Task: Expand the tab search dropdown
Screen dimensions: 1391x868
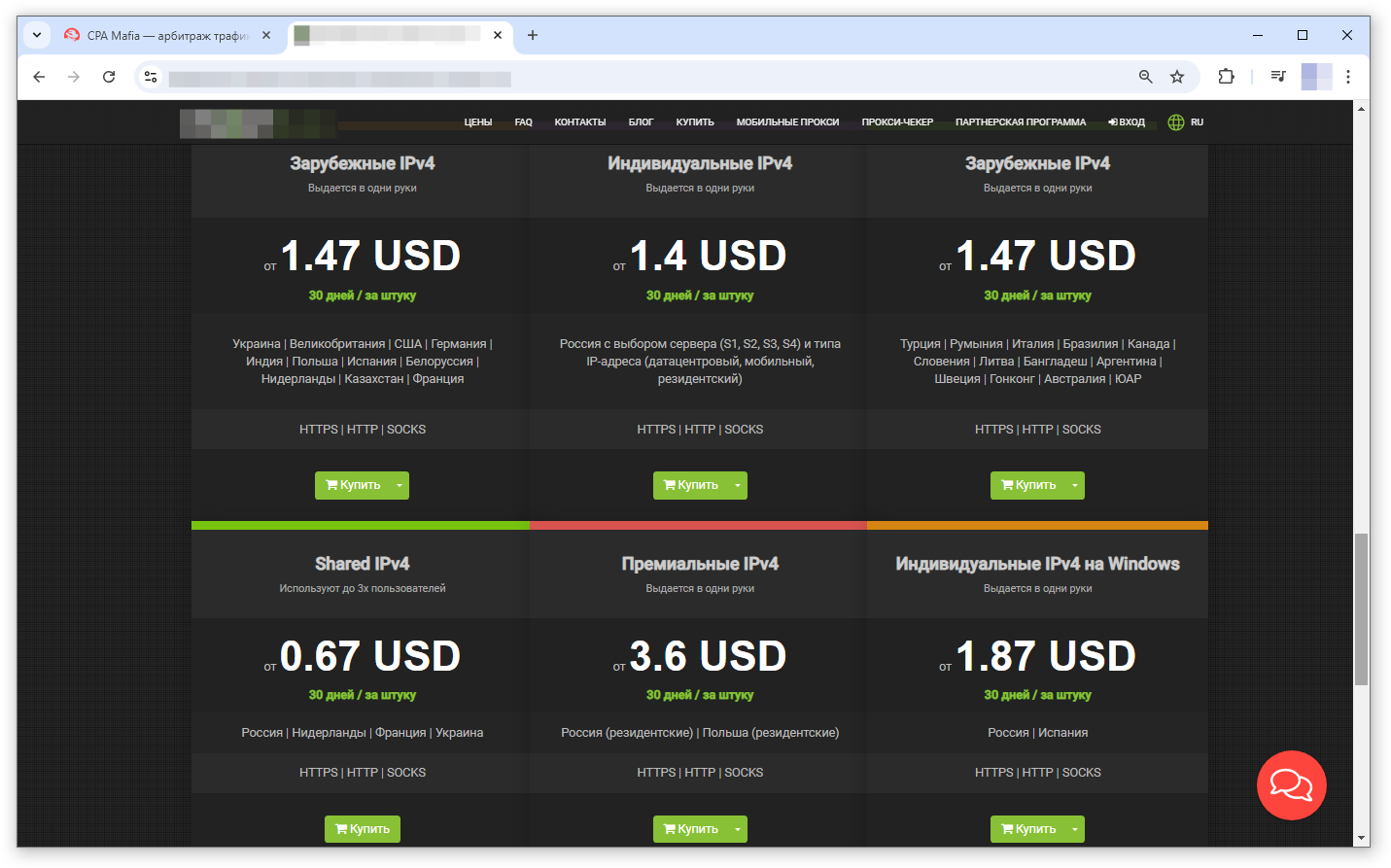Action: pyautogui.click(x=37, y=35)
